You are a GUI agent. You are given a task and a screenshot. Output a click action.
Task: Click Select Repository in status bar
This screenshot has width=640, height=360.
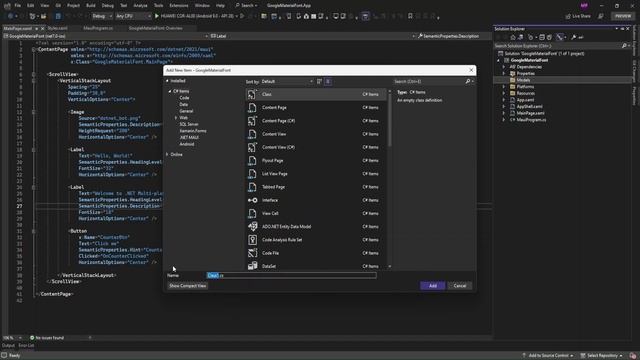coord(602,356)
